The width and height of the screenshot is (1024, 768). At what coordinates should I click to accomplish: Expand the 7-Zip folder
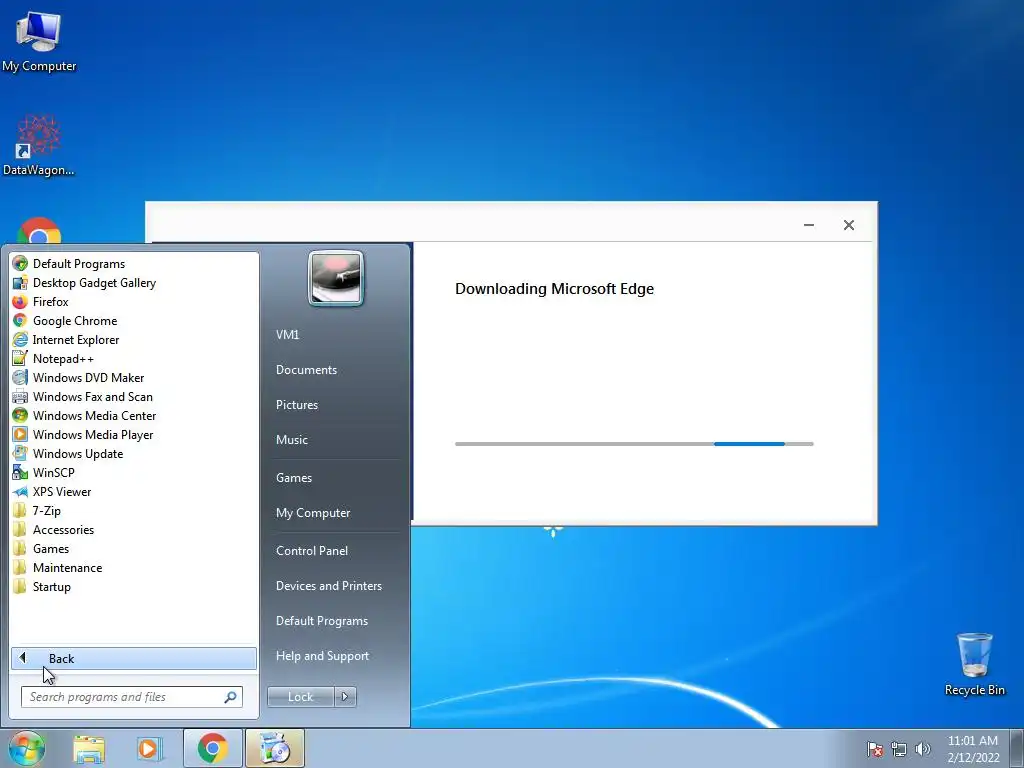click(46, 511)
